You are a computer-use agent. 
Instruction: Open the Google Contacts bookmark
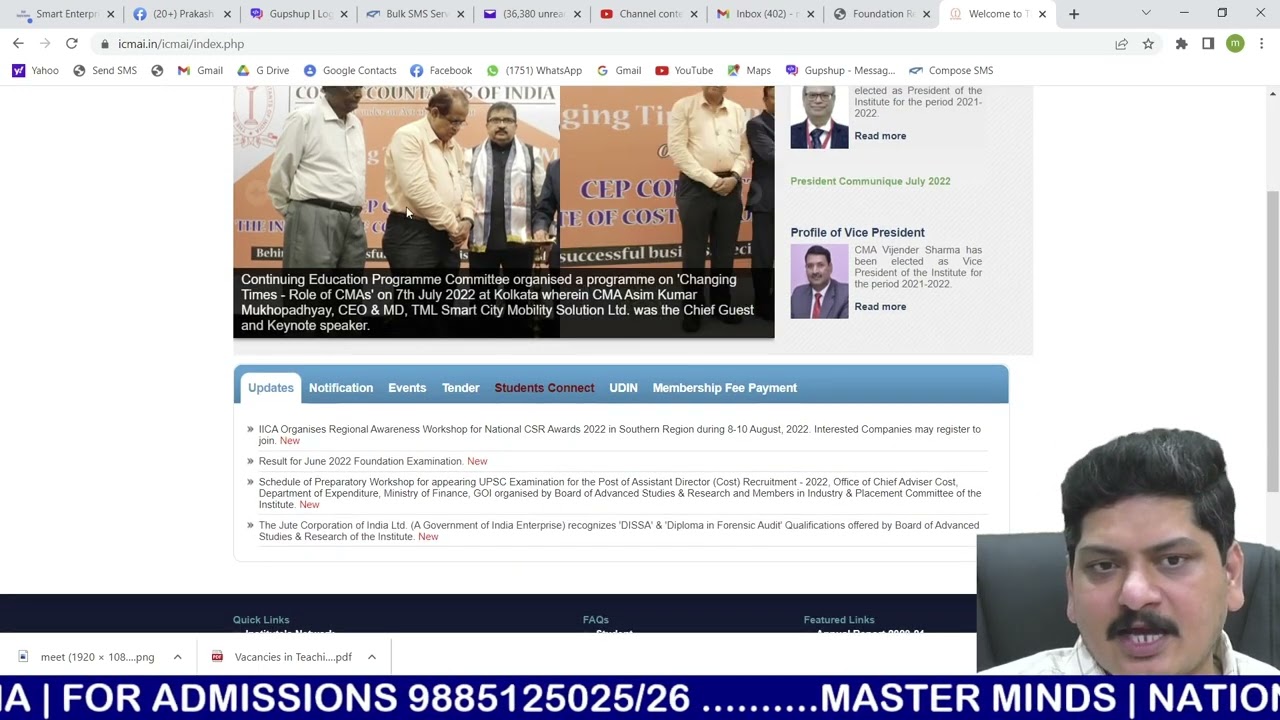(x=350, y=71)
